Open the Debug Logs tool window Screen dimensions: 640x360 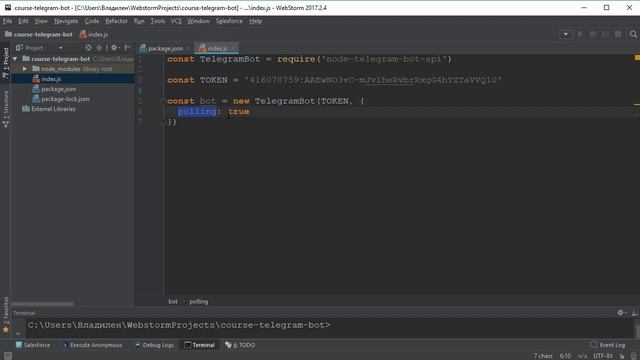[x=154, y=345]
